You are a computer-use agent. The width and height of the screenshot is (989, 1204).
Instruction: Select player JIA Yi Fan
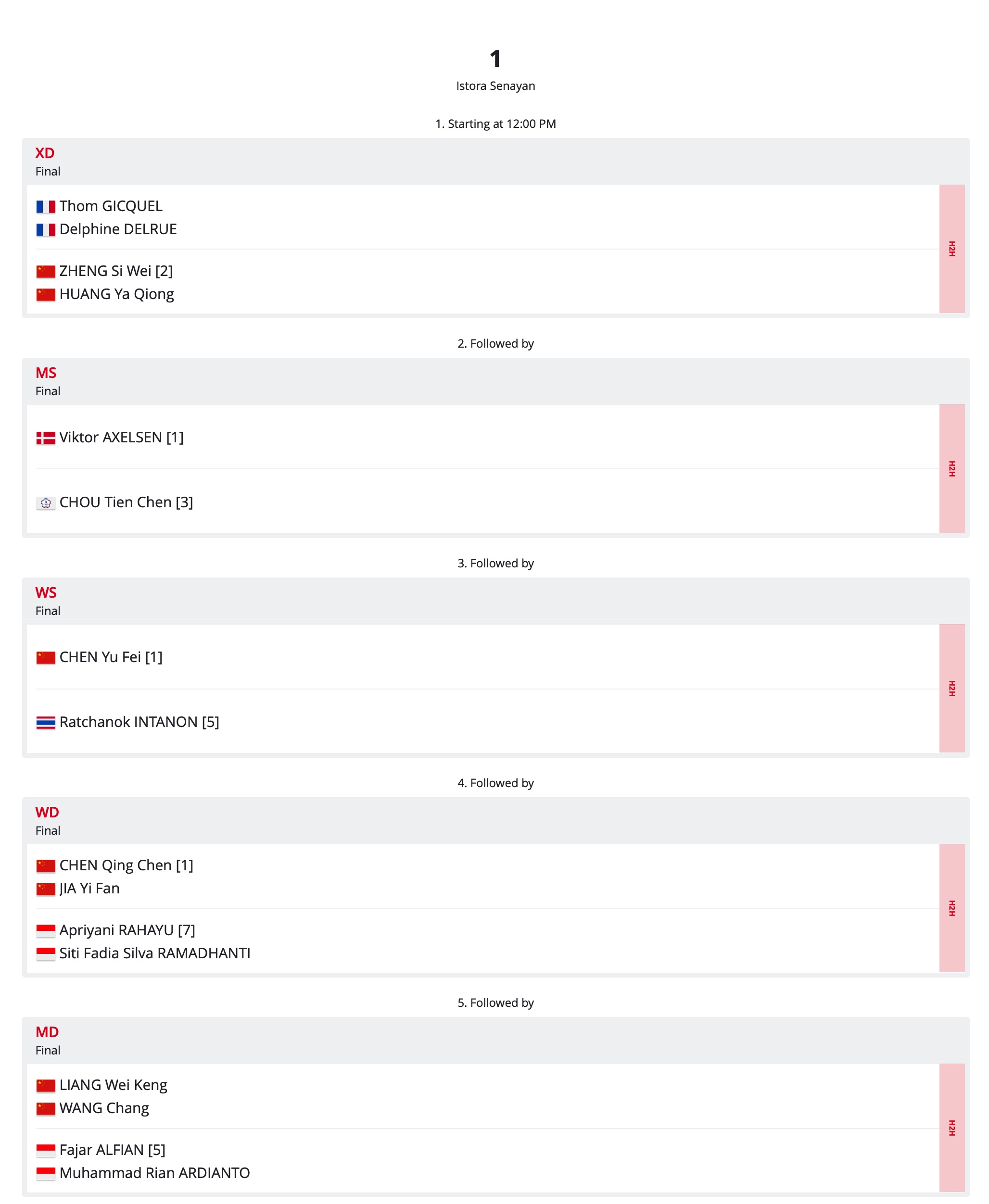click(x=89, y=889)
